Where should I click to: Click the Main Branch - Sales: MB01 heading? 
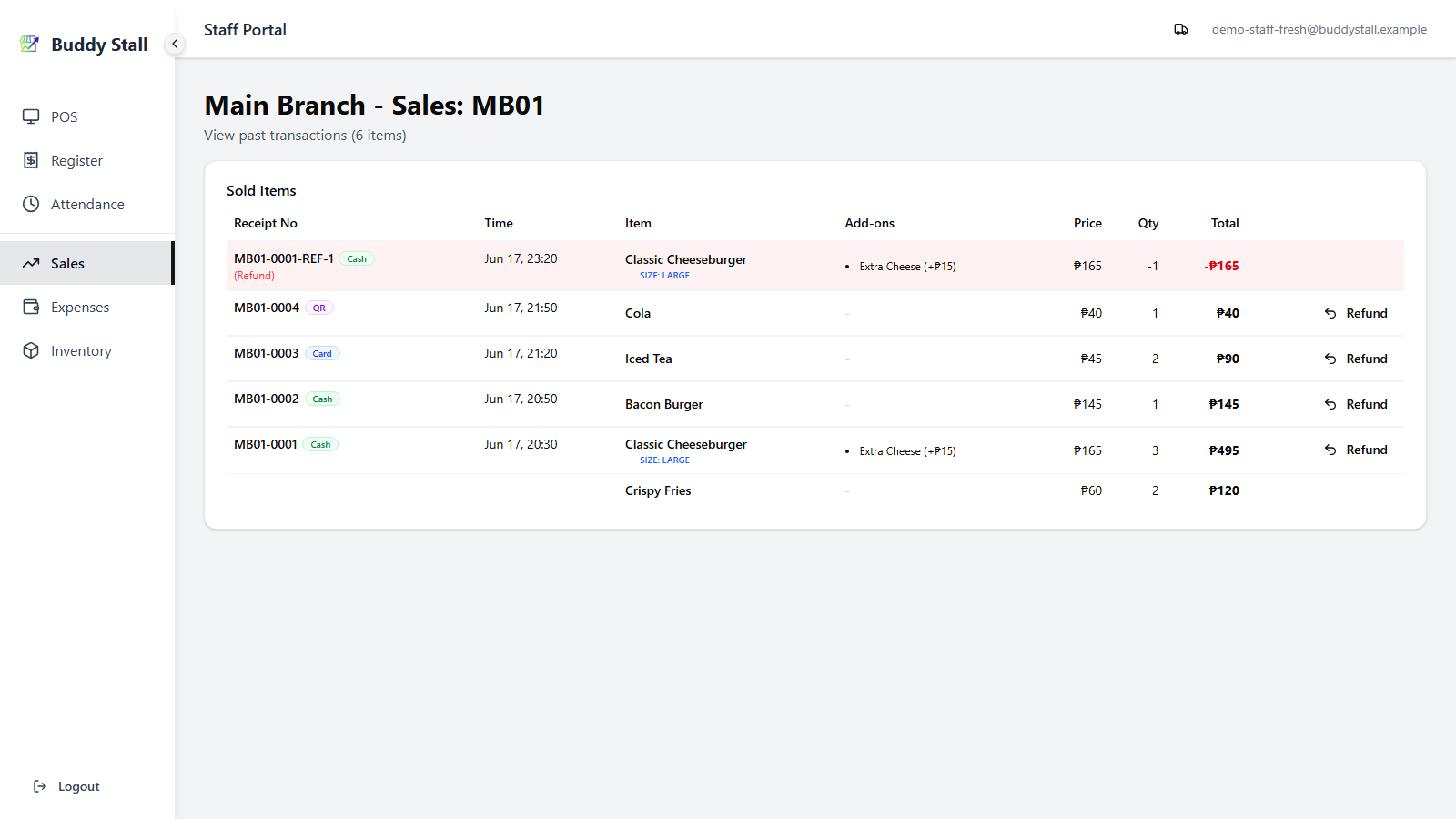(374, 105)
